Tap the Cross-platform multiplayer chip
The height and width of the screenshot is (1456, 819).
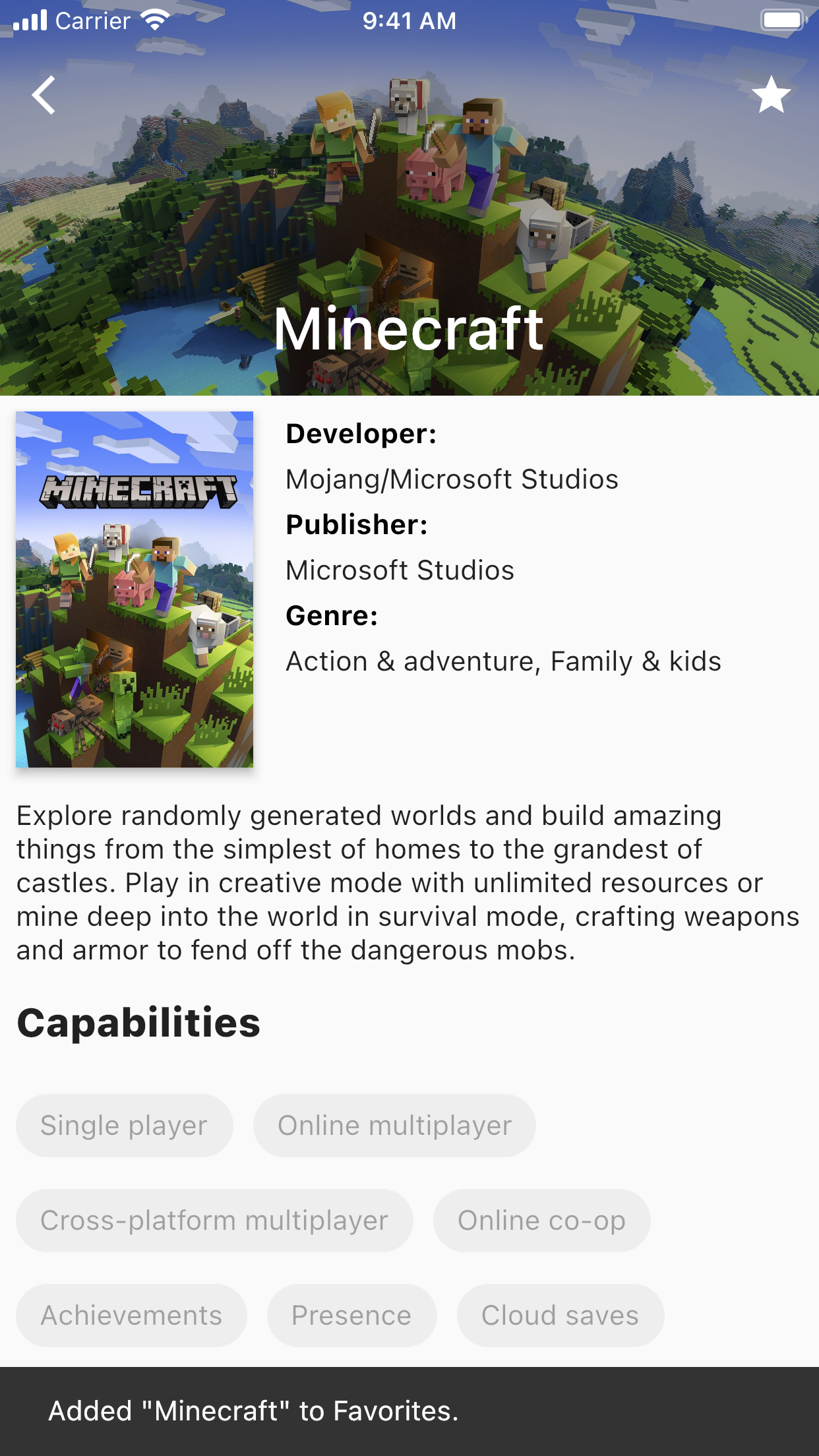click(x=214, y=1221)
